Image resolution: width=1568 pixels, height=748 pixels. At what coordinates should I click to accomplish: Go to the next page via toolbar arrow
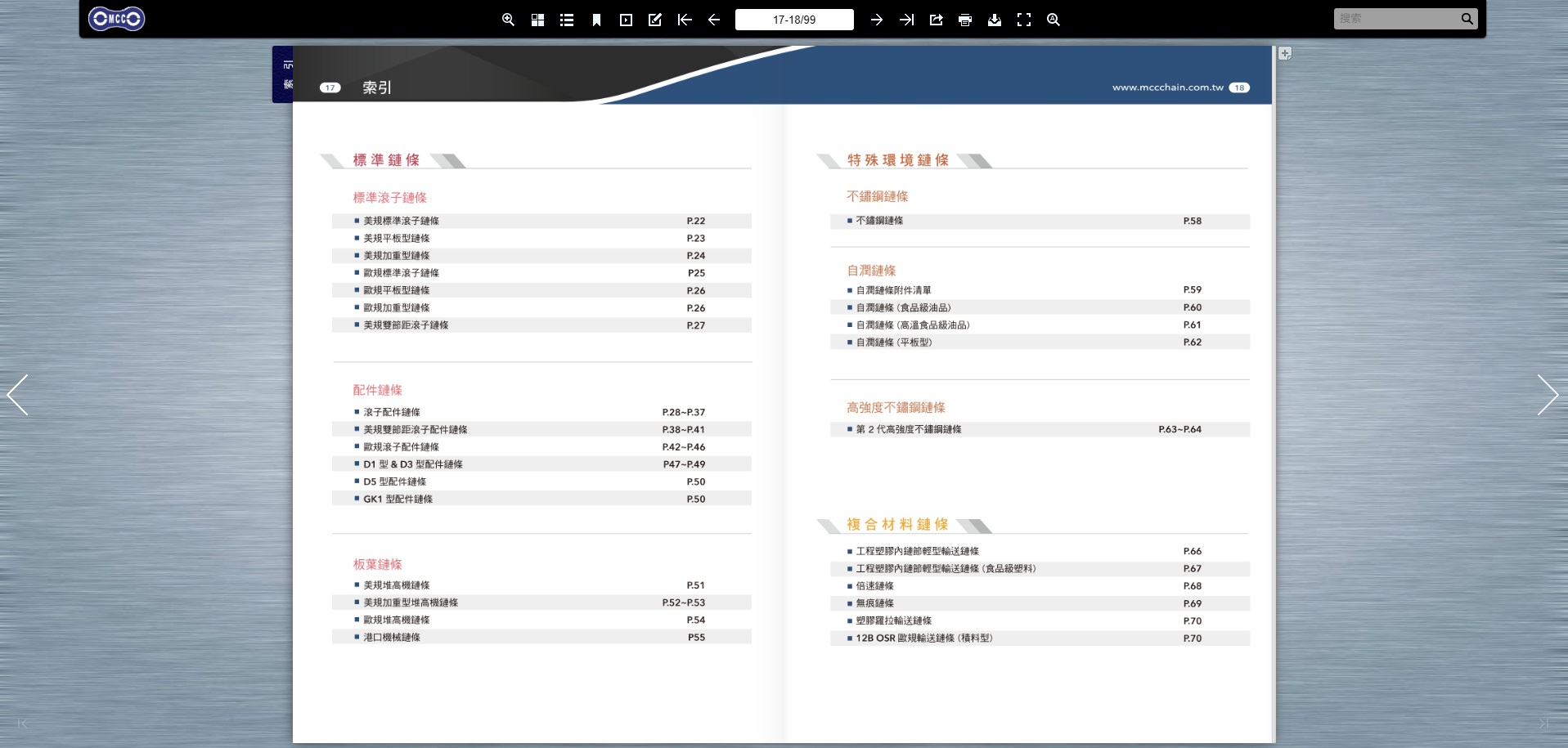pos(877,20)
